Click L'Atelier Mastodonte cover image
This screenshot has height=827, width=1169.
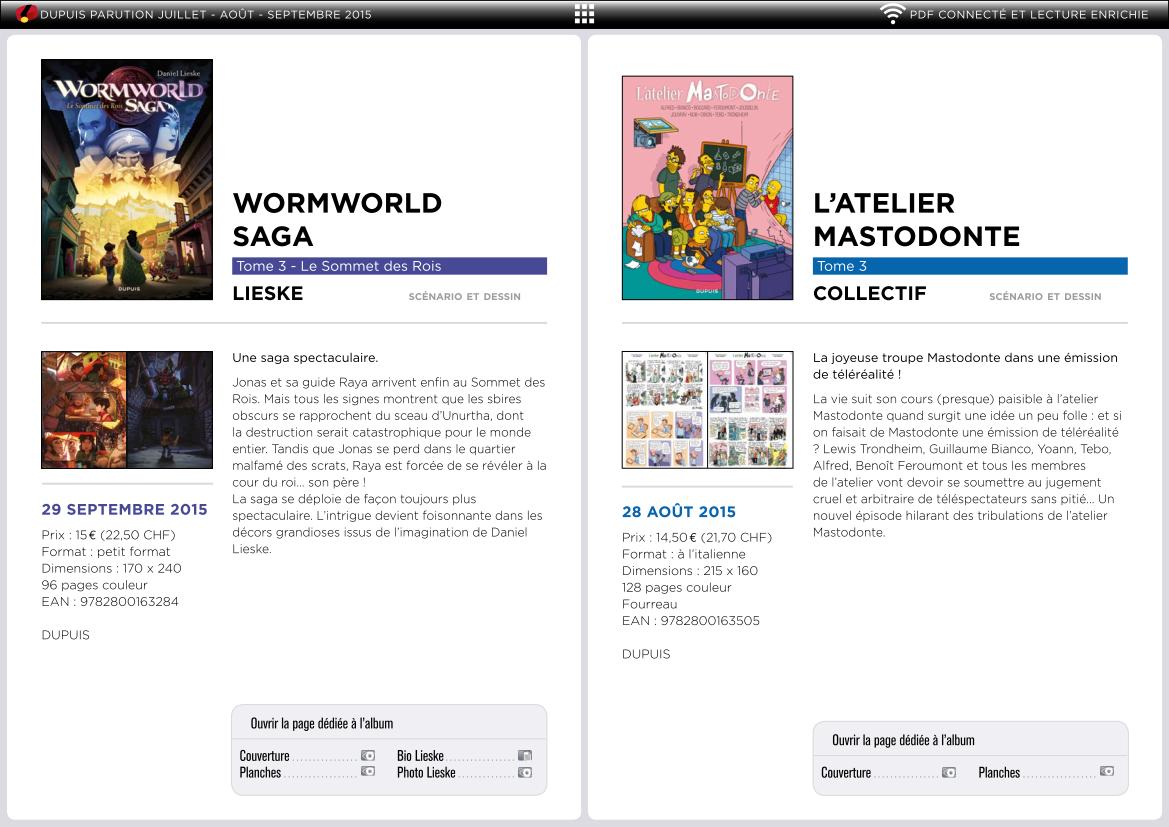click(707, 188)
